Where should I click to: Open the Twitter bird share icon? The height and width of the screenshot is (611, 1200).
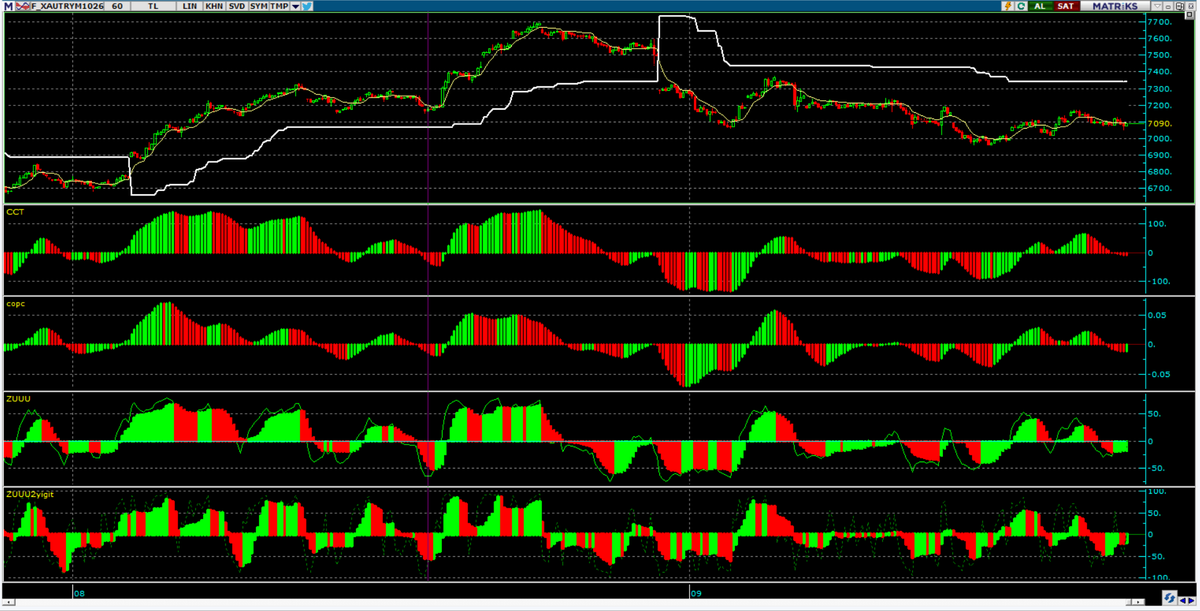308,6
